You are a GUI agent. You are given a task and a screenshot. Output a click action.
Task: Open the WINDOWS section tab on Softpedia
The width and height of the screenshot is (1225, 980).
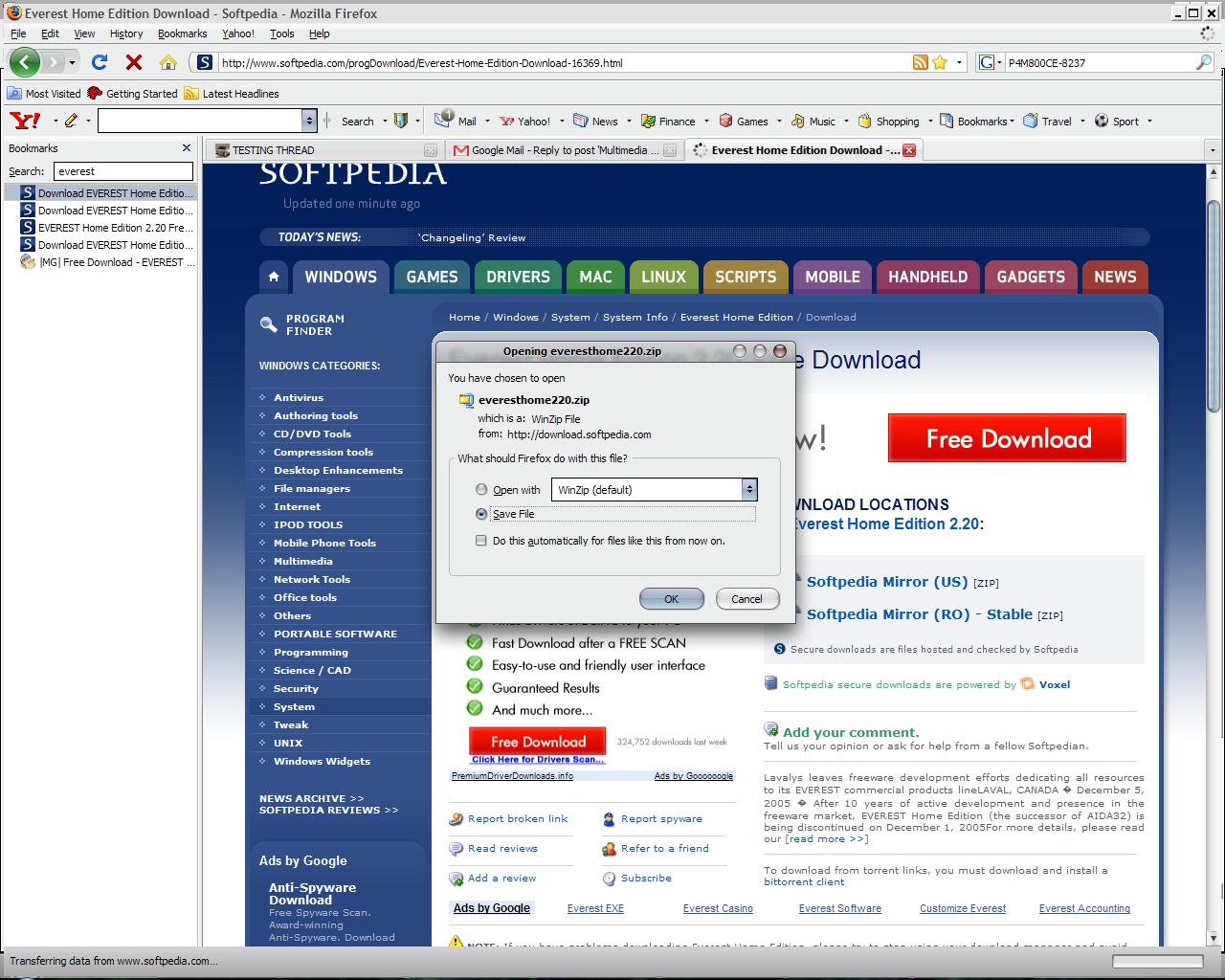341,277
